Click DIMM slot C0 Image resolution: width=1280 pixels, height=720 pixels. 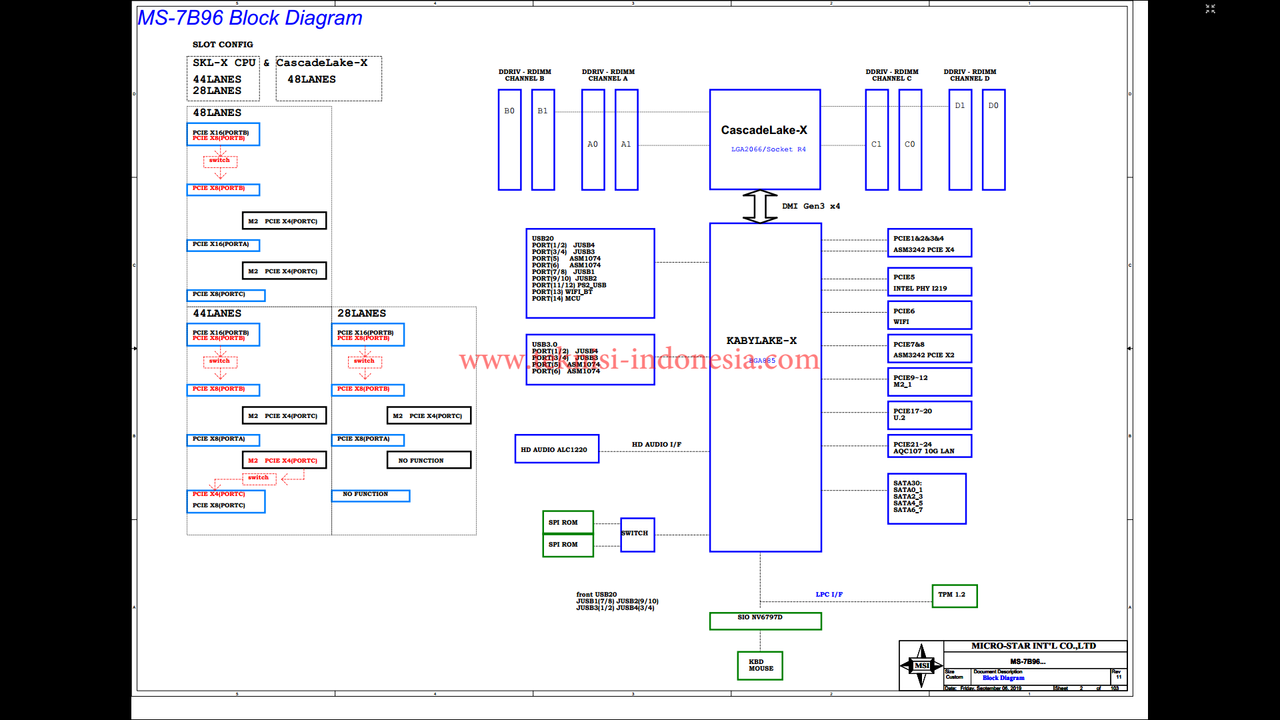pos(910,139)
